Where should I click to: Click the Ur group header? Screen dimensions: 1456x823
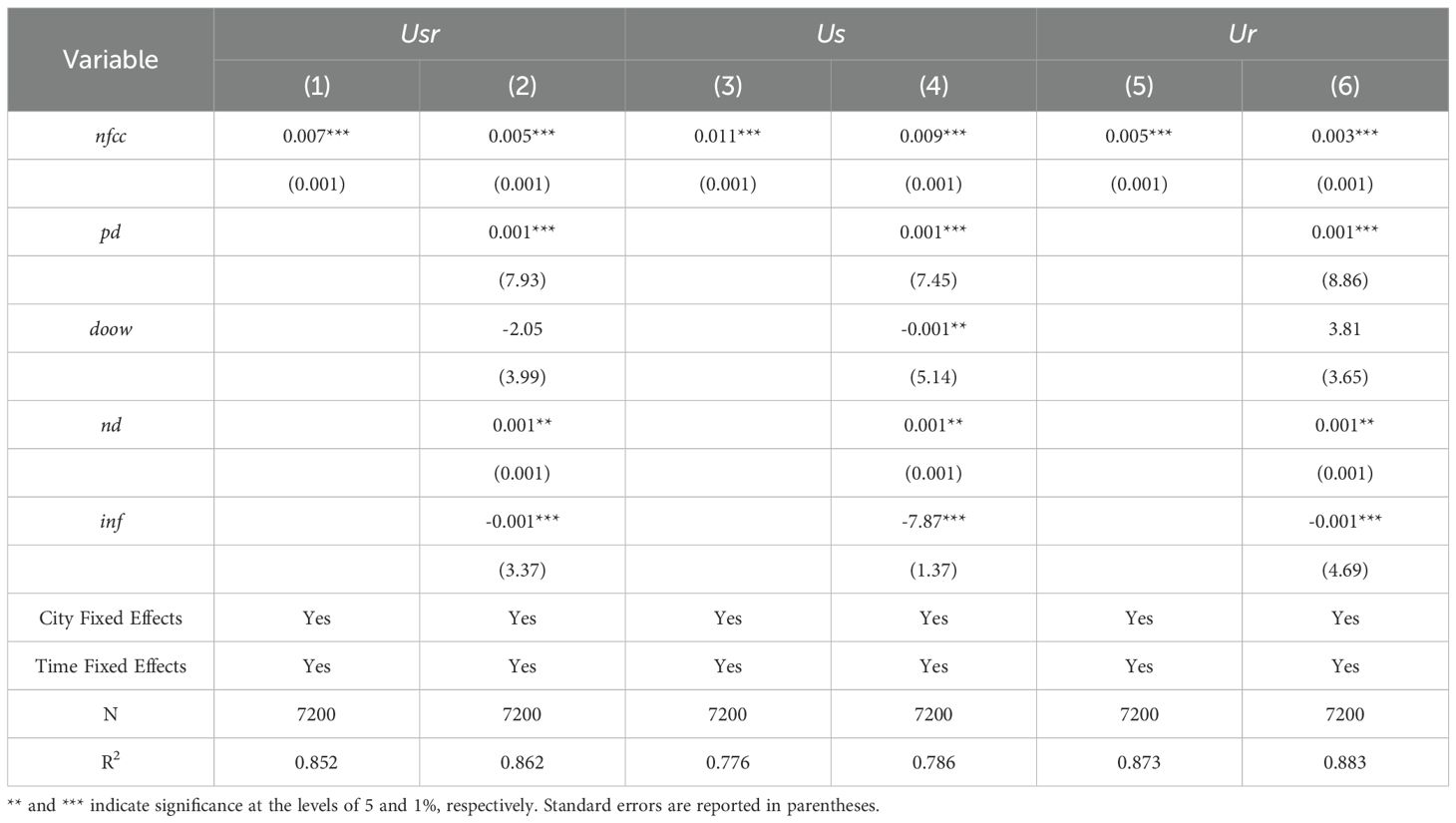[1242, 34]
